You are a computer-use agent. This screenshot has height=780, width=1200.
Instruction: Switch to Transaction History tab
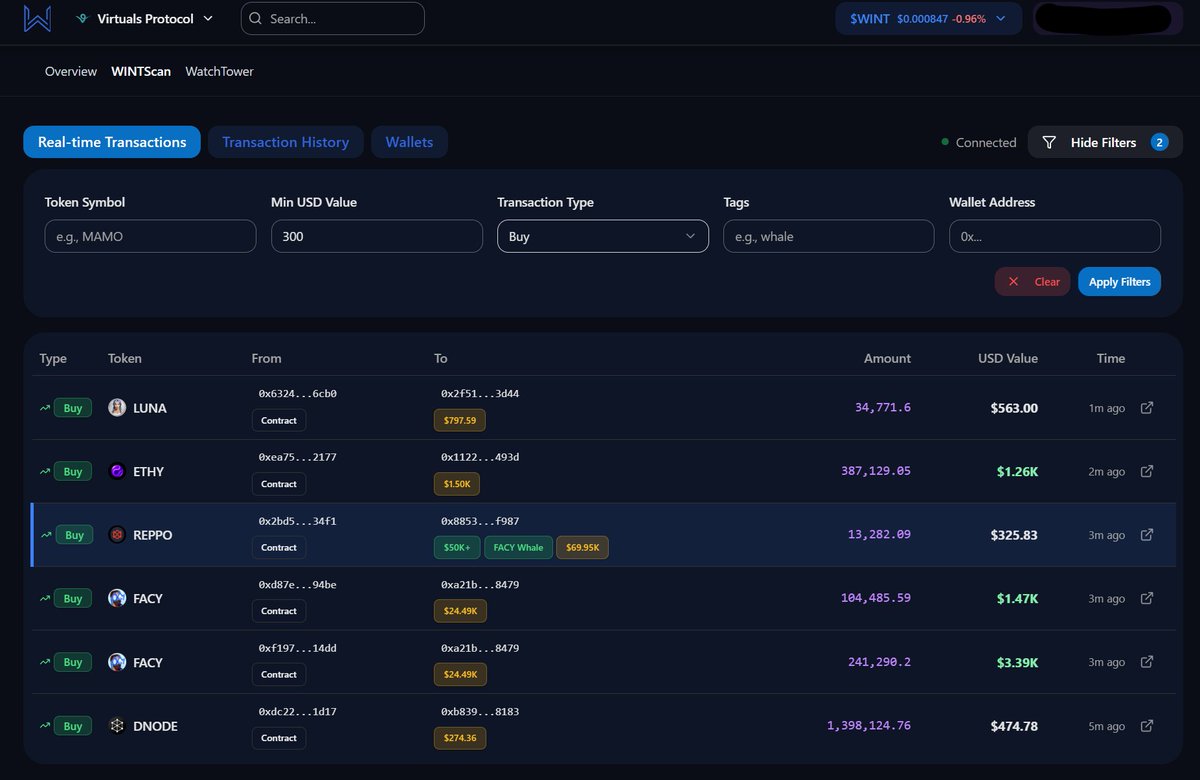[x=286, y=142]
